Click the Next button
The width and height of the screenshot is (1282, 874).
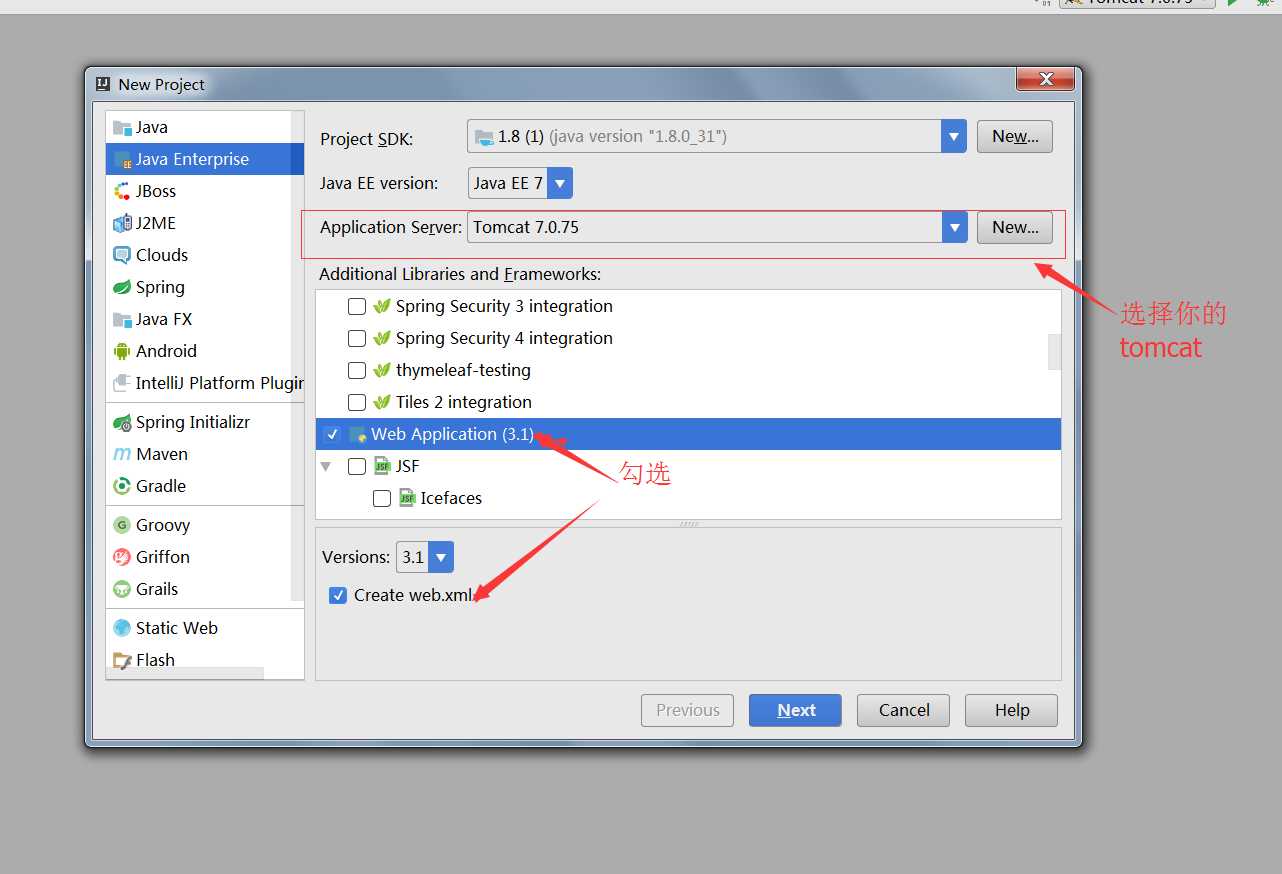pos(795,710)
